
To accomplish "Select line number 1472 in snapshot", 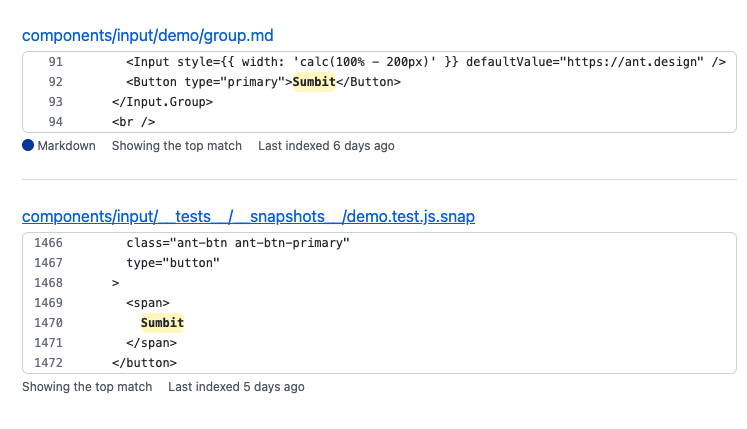I will click(x=48, y=363).
